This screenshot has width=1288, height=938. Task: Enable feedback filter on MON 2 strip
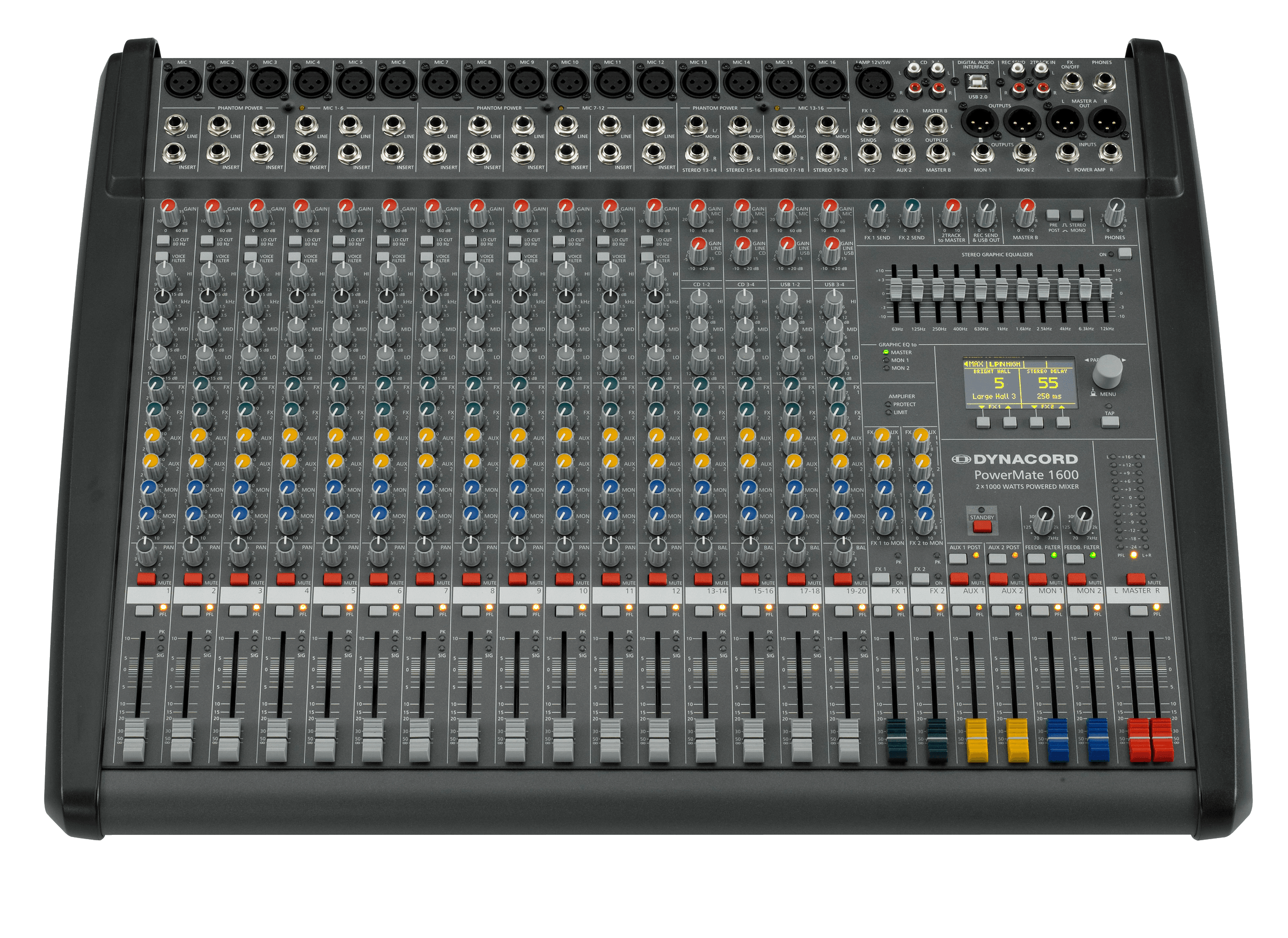tap(1075, 559)
